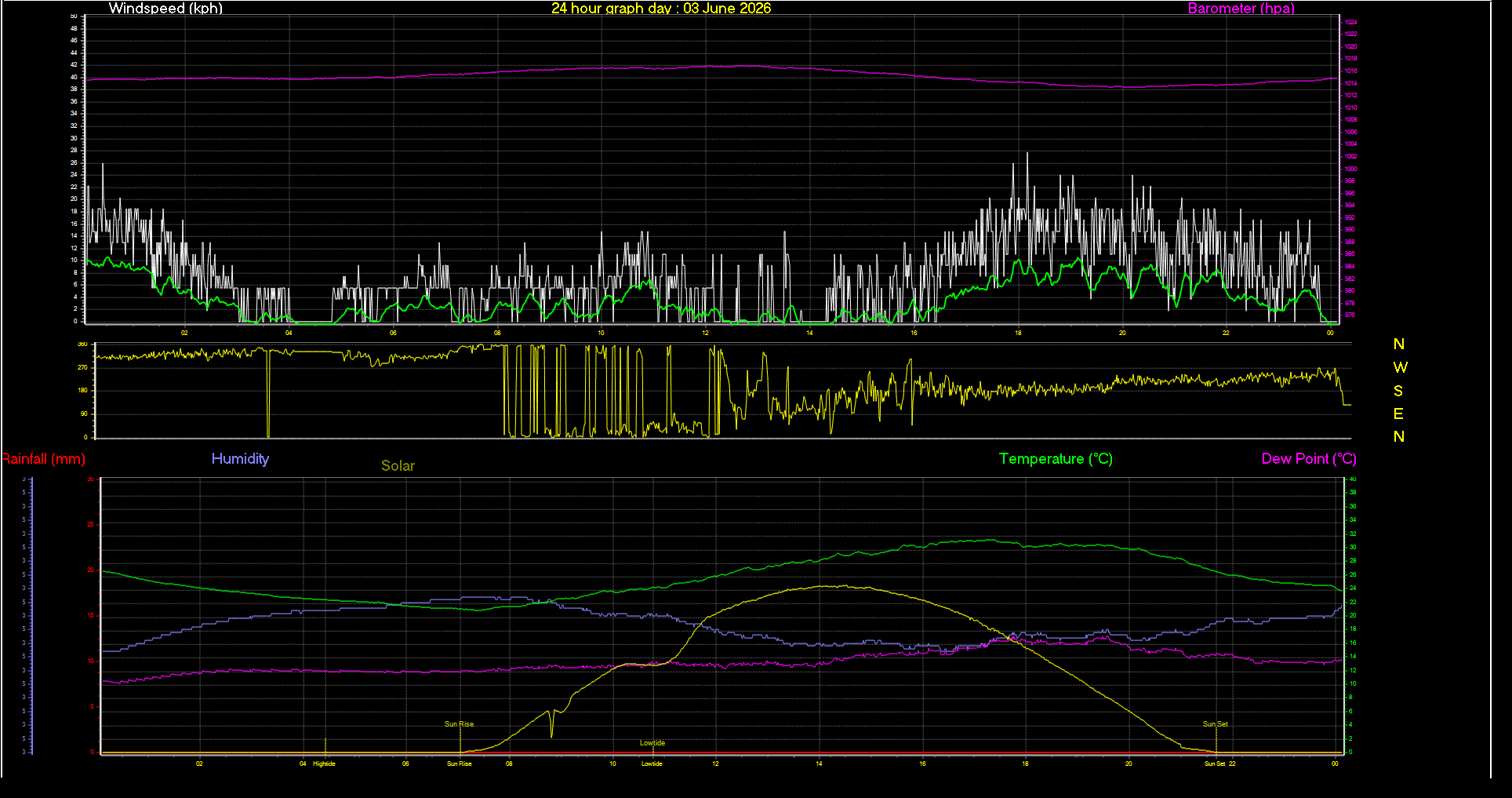Click the "Sun Set" label beside hour 22
1512x798 pixels.
coord(1214,763)
